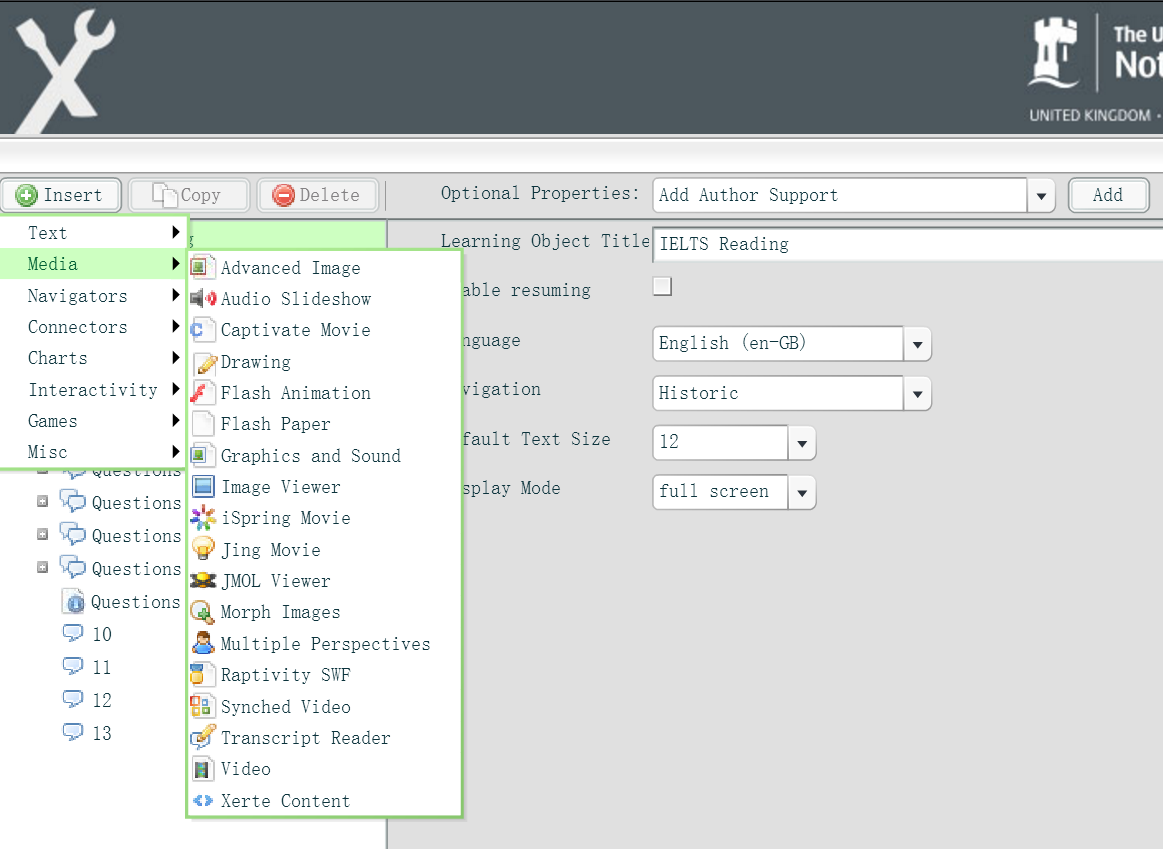This screenshot has height=849, width=1163.
Task: Select Xerte Content from Media submenu
Action: [324, 801]
